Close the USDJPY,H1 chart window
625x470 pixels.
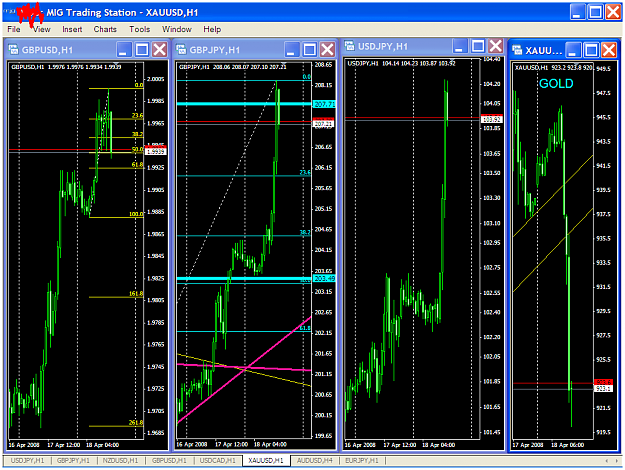click(495, 46)
